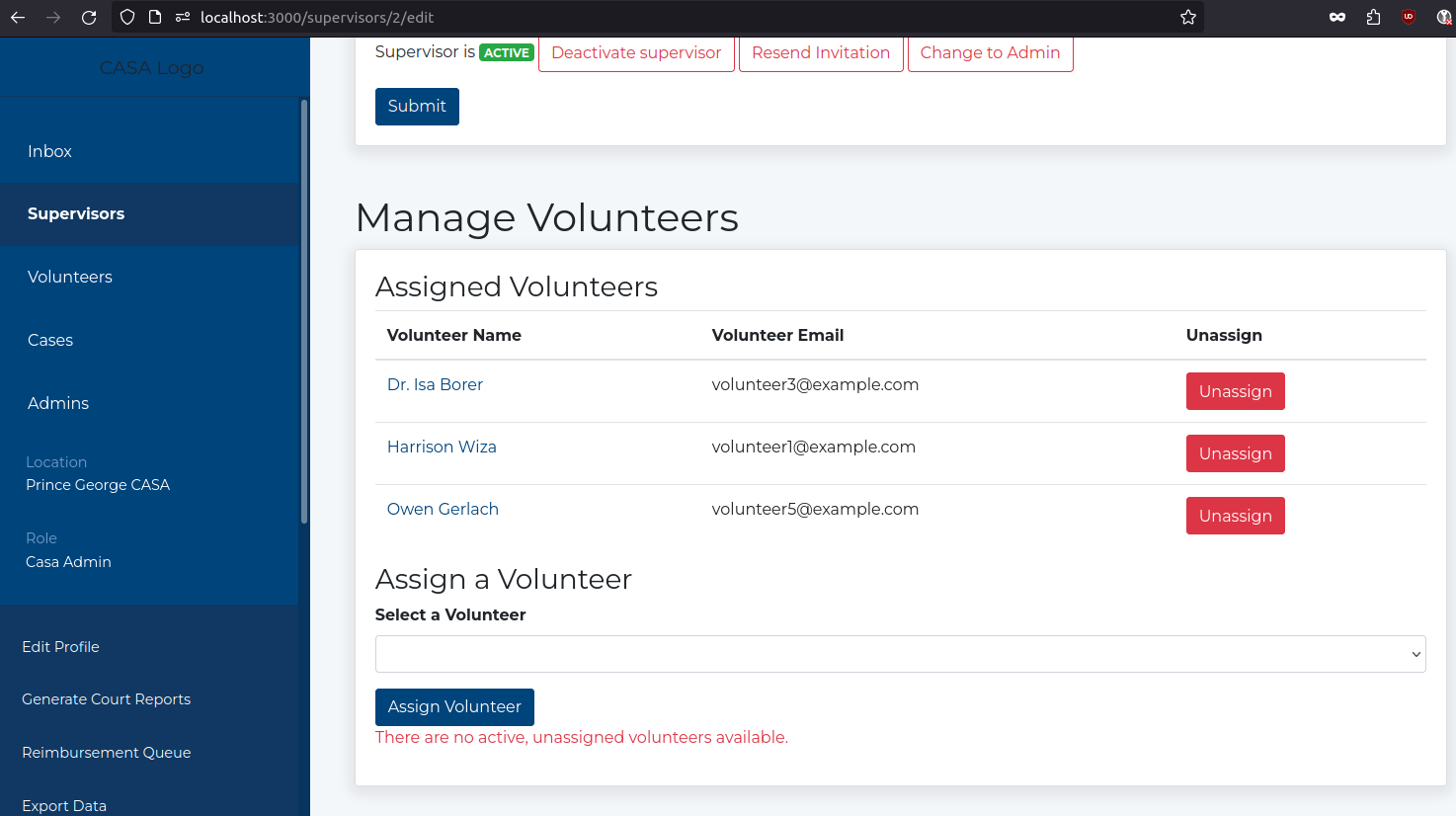Image resolution: width=1456 pixels, height=816 pixels.
Task: Click the browser forward arrow
Action: click(x=53, y=17)
